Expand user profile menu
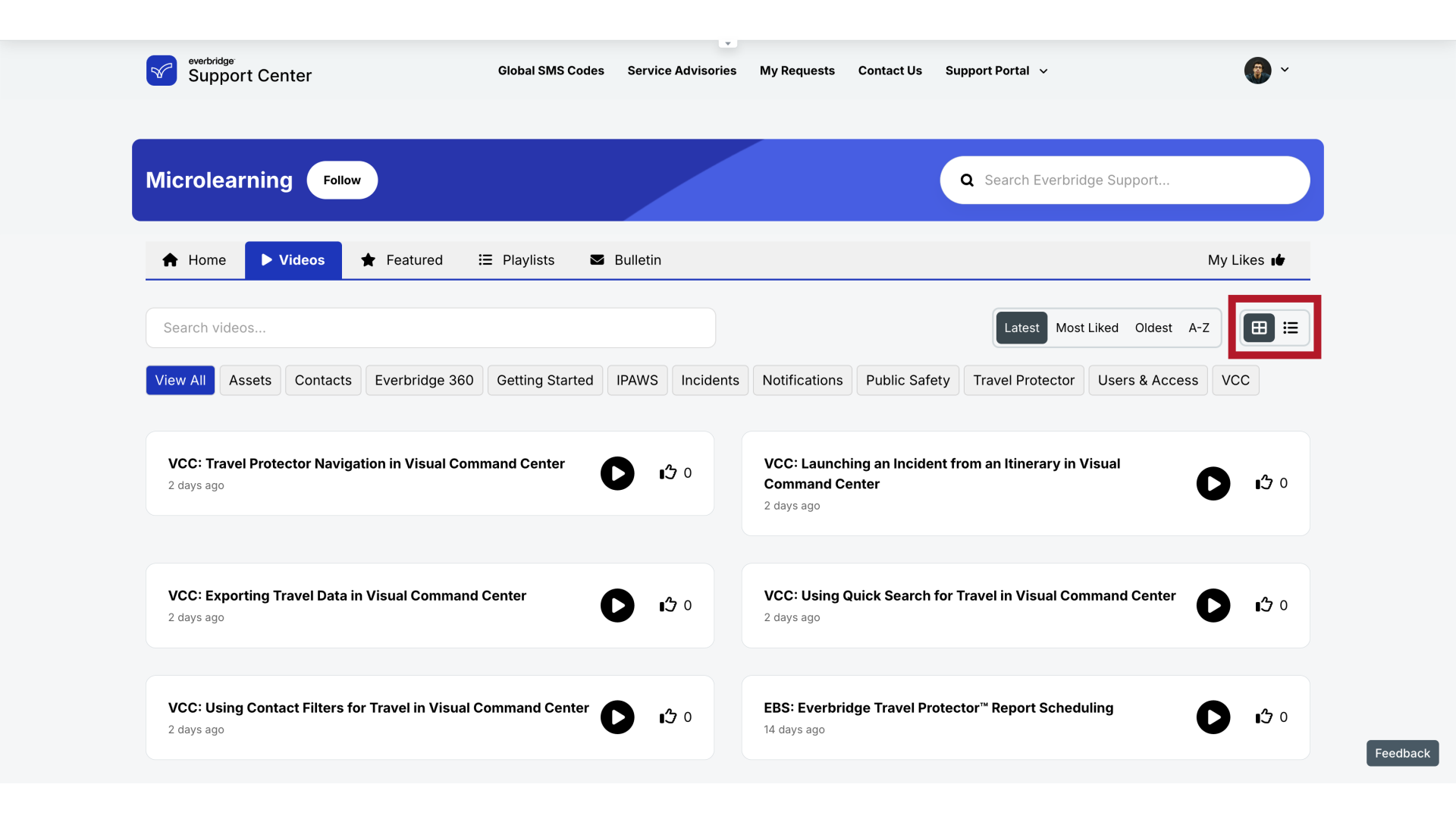 point(1284,70)
